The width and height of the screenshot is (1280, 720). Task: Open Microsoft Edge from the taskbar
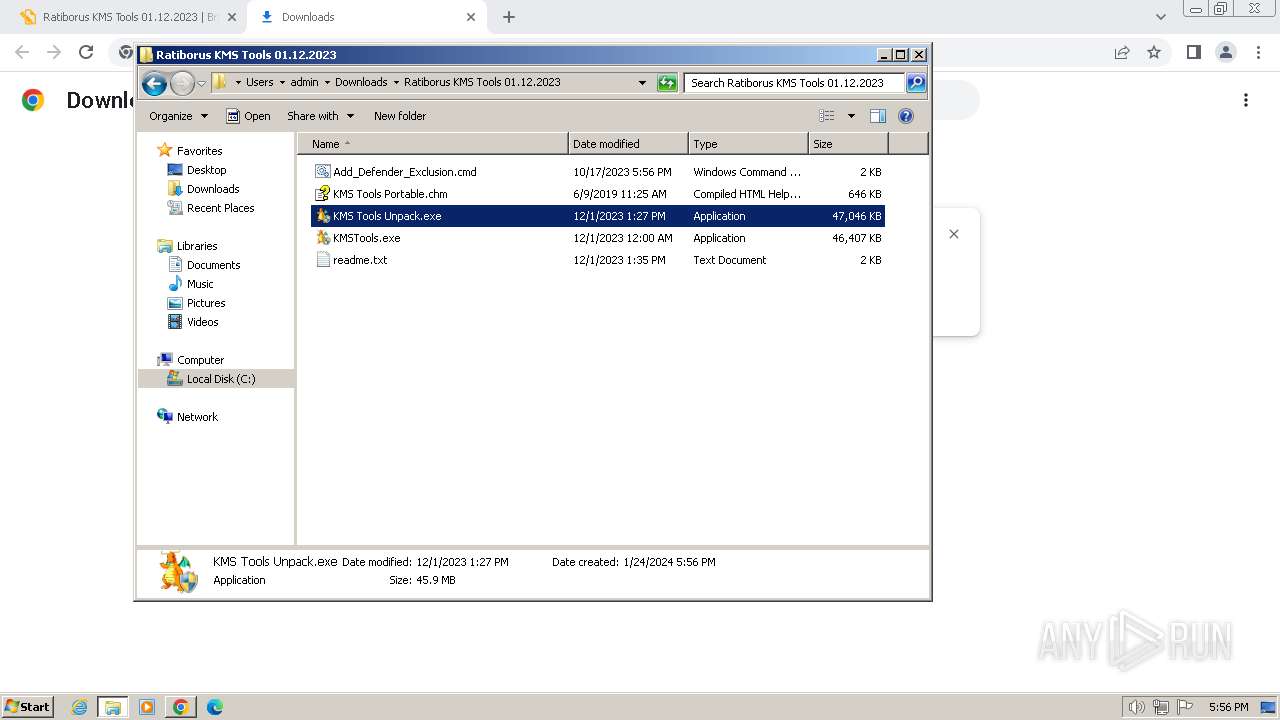pos(214,707)
